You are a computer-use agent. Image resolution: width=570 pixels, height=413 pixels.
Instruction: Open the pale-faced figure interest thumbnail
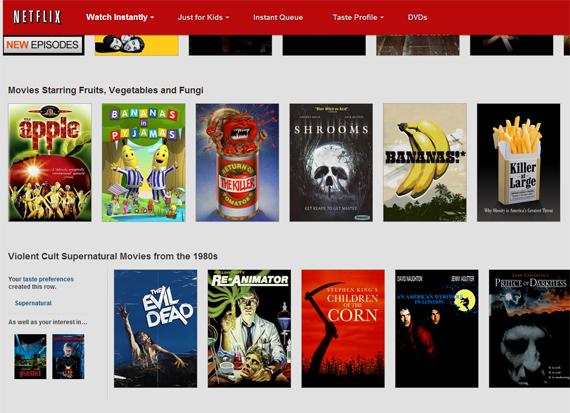coord(68,357)
